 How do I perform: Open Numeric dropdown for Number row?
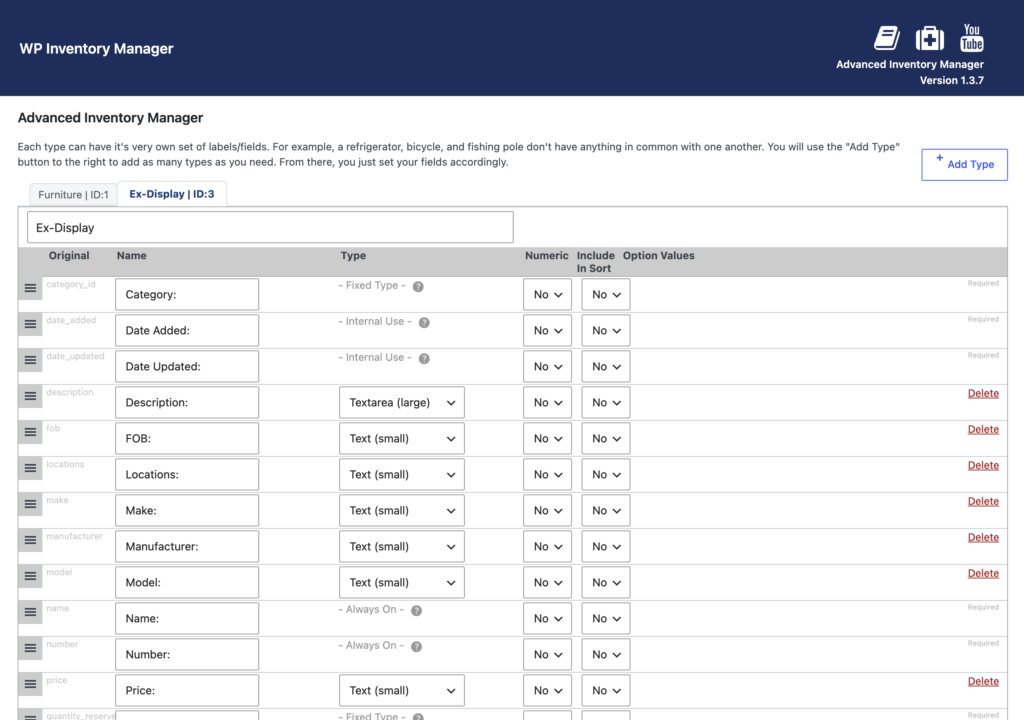coord(547,655)
